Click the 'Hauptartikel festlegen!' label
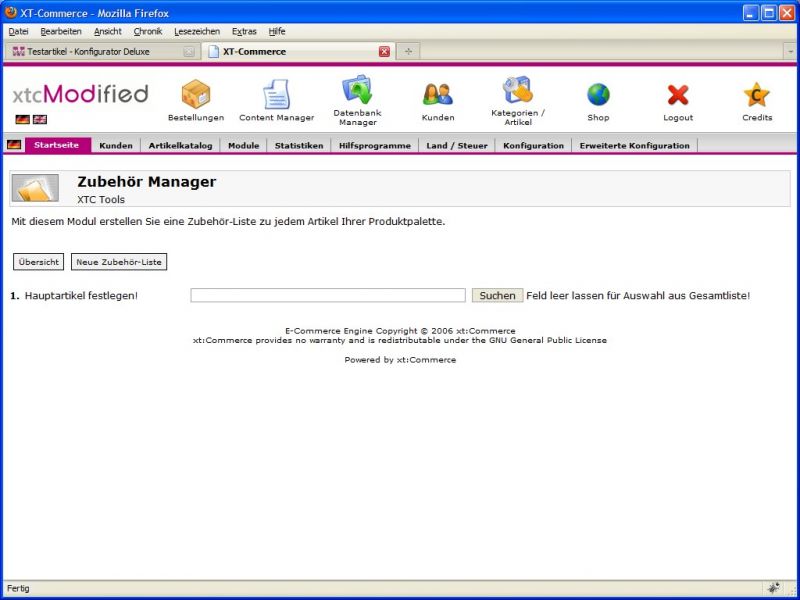Image resolution: width=800 pixels, height=600 pixels. (x=81, y=295)
